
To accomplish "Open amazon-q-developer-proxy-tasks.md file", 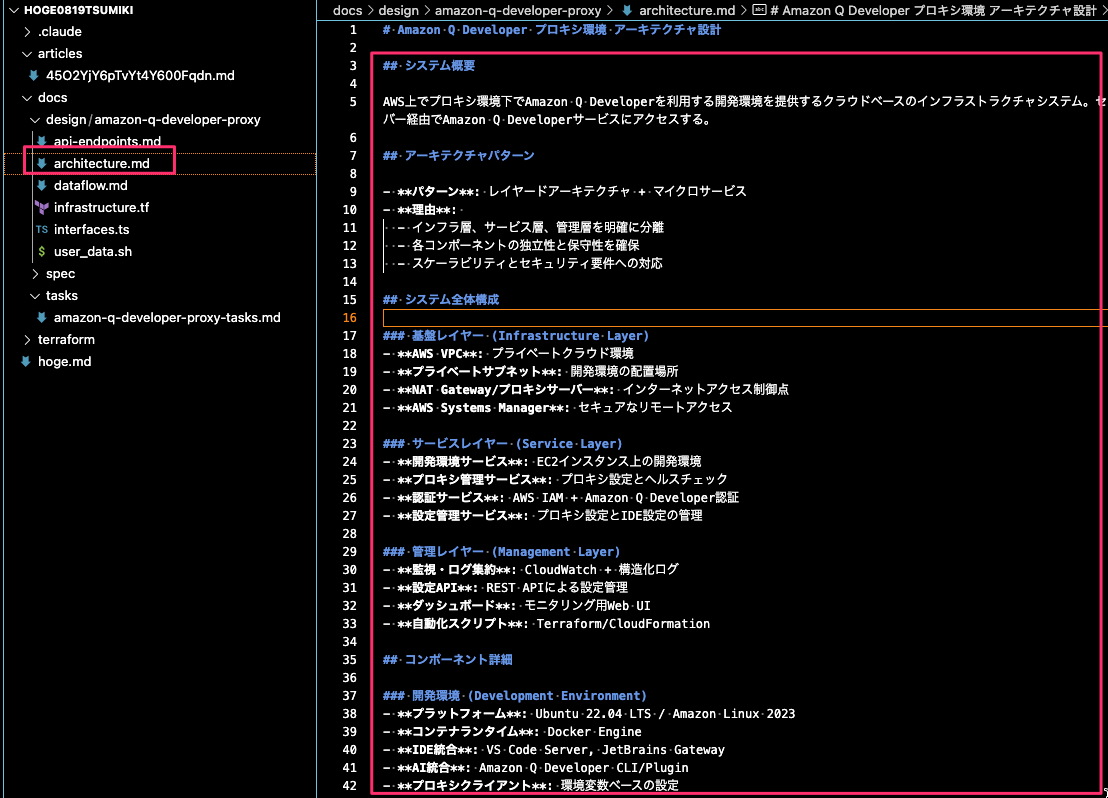I will [x=167, y=318].
